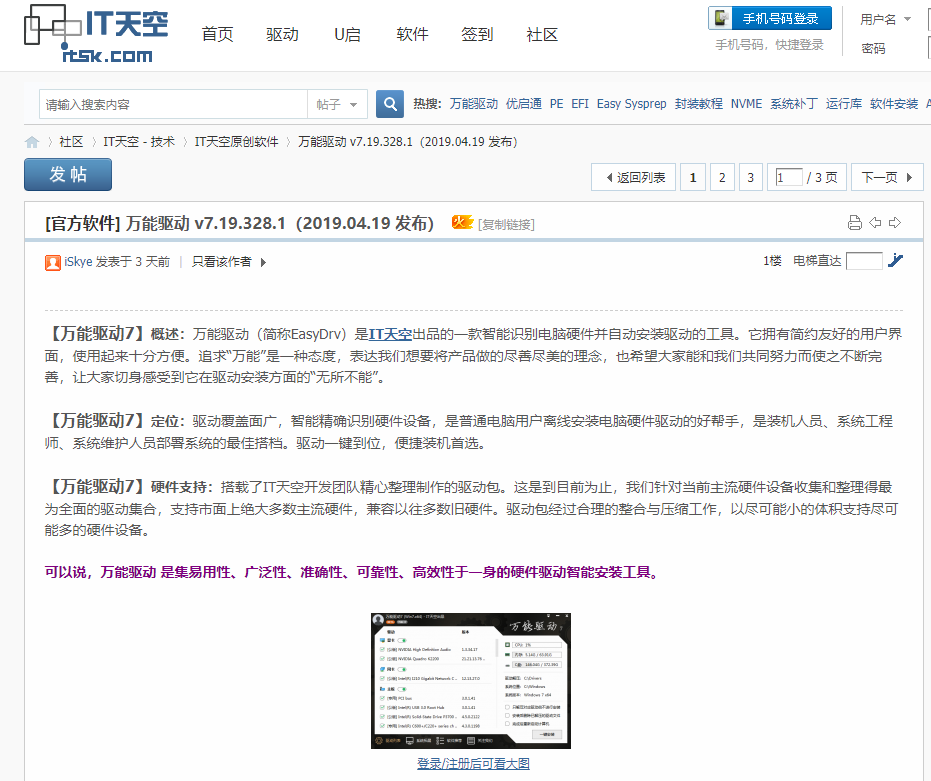Open the 万能驱动 software screenshot thumbnail

(x=471, y=681)
